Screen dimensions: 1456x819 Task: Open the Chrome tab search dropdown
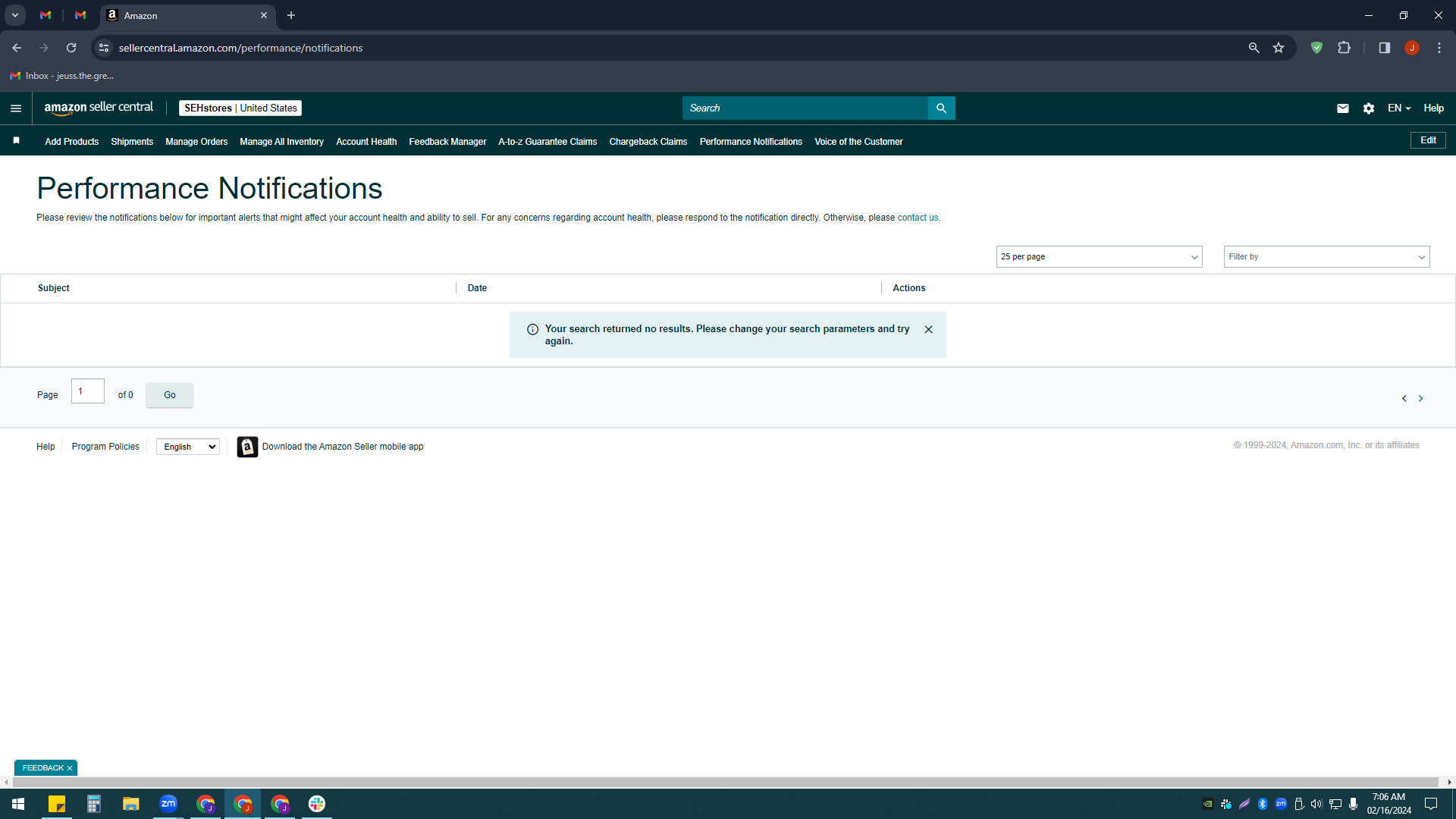(x=15, y=15)
